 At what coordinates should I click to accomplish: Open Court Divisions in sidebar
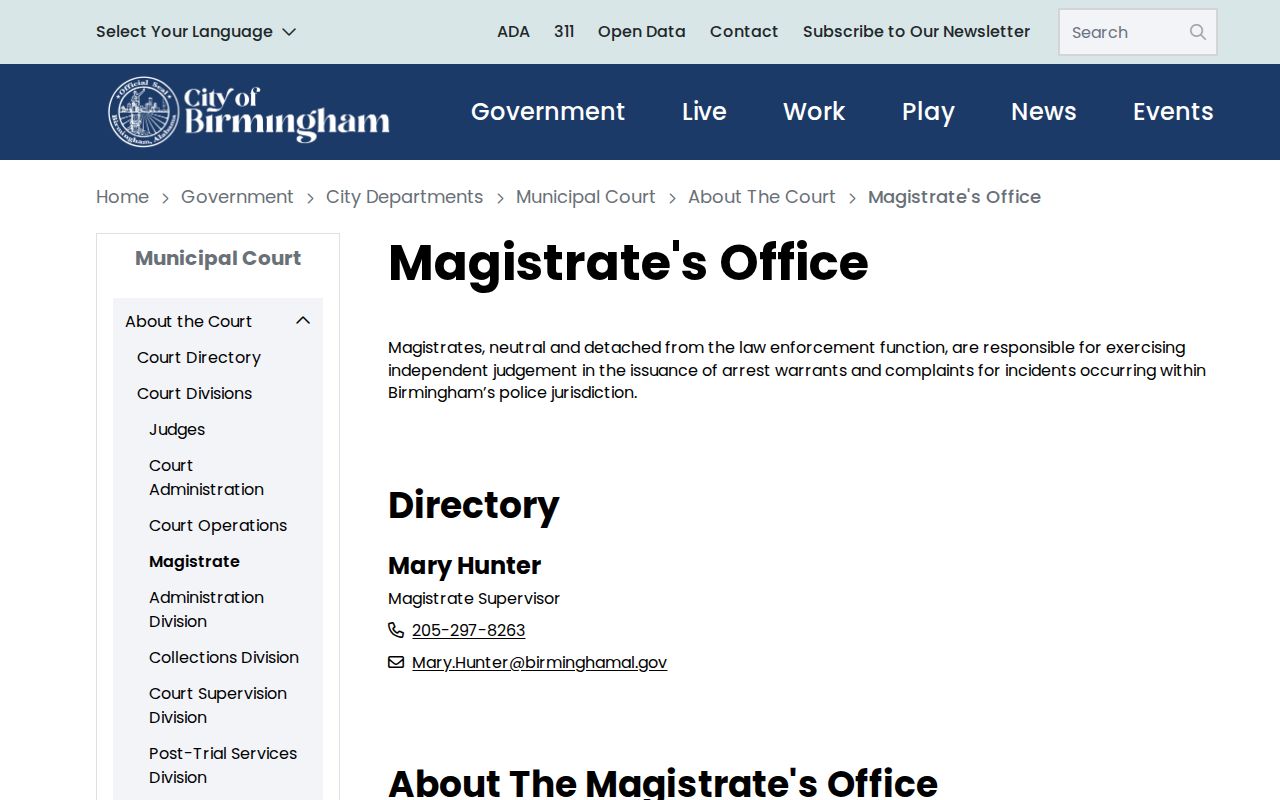pos(194,393)
